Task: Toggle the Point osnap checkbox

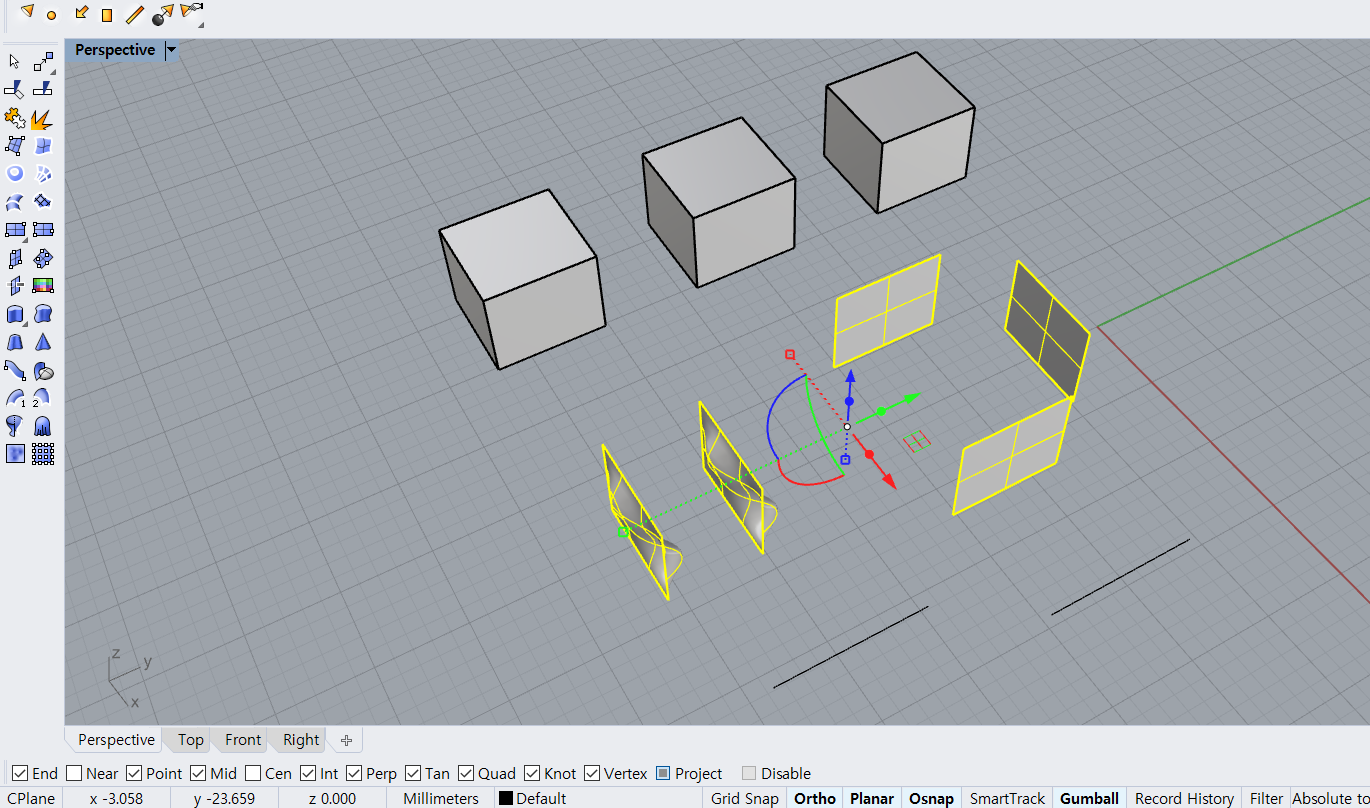Action: [x=134, y=773]
